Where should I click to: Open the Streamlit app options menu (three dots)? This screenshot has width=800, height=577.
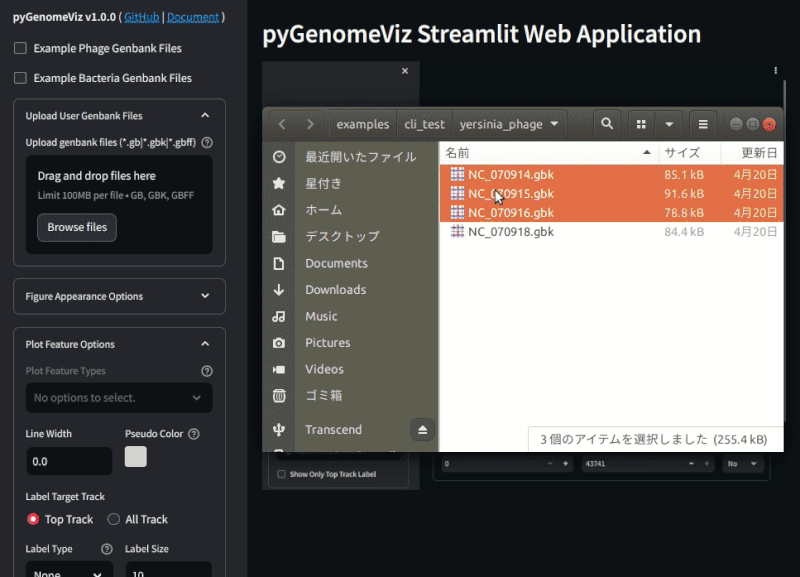click(x=775, y=69)
